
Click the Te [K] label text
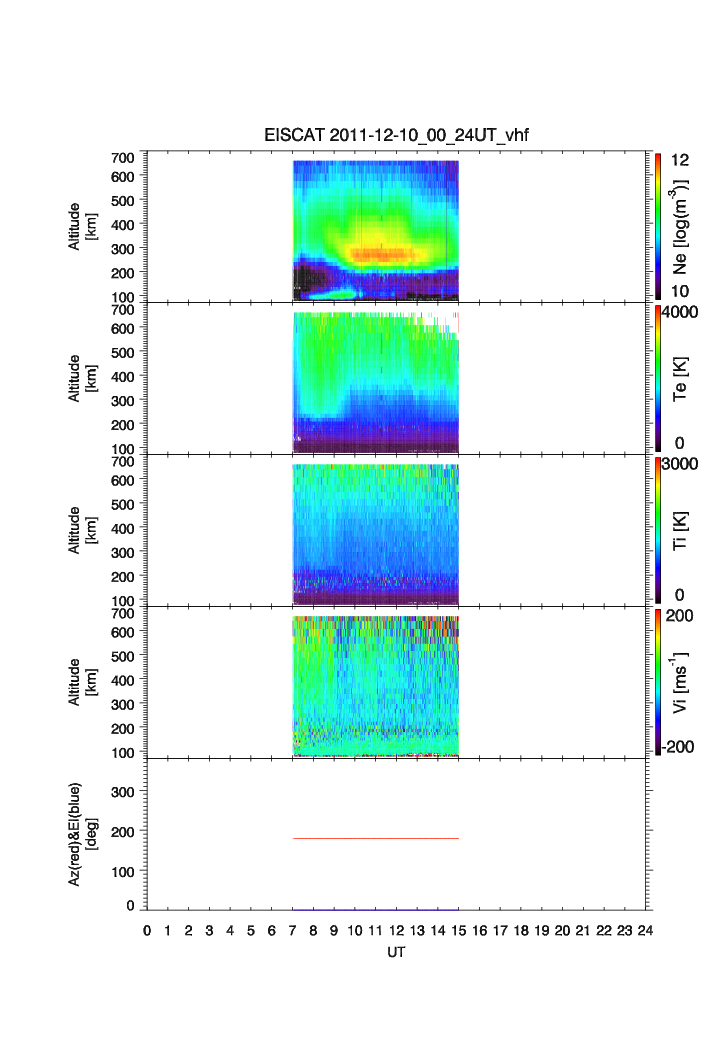point(680,379)
